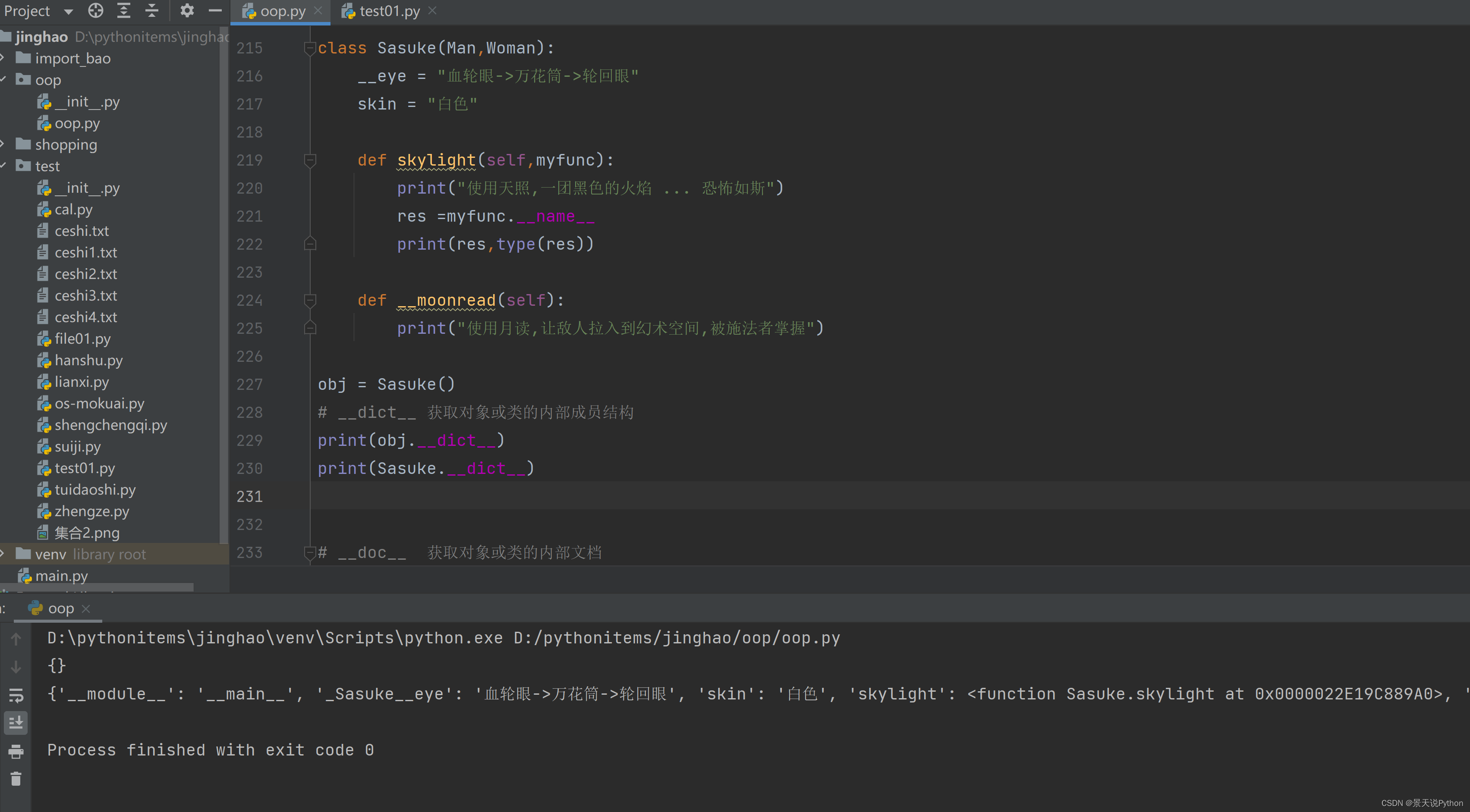
Task: Open hanshu.py in project tree
Action: click(88, 361)
